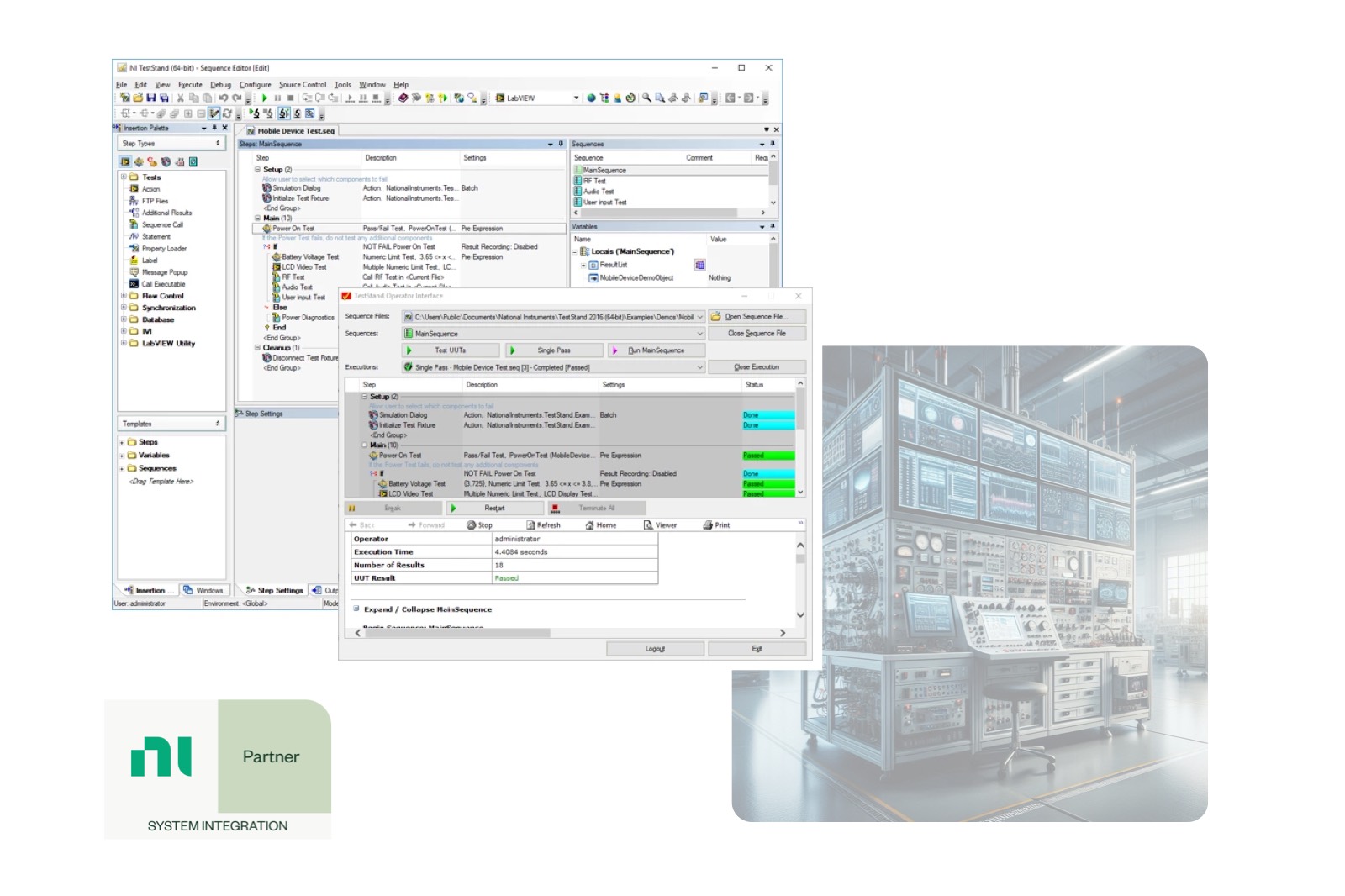The image size is (1345, 896).
Task: Click the Viewer icon in report toolbar
Action: (x=648, y=524)
